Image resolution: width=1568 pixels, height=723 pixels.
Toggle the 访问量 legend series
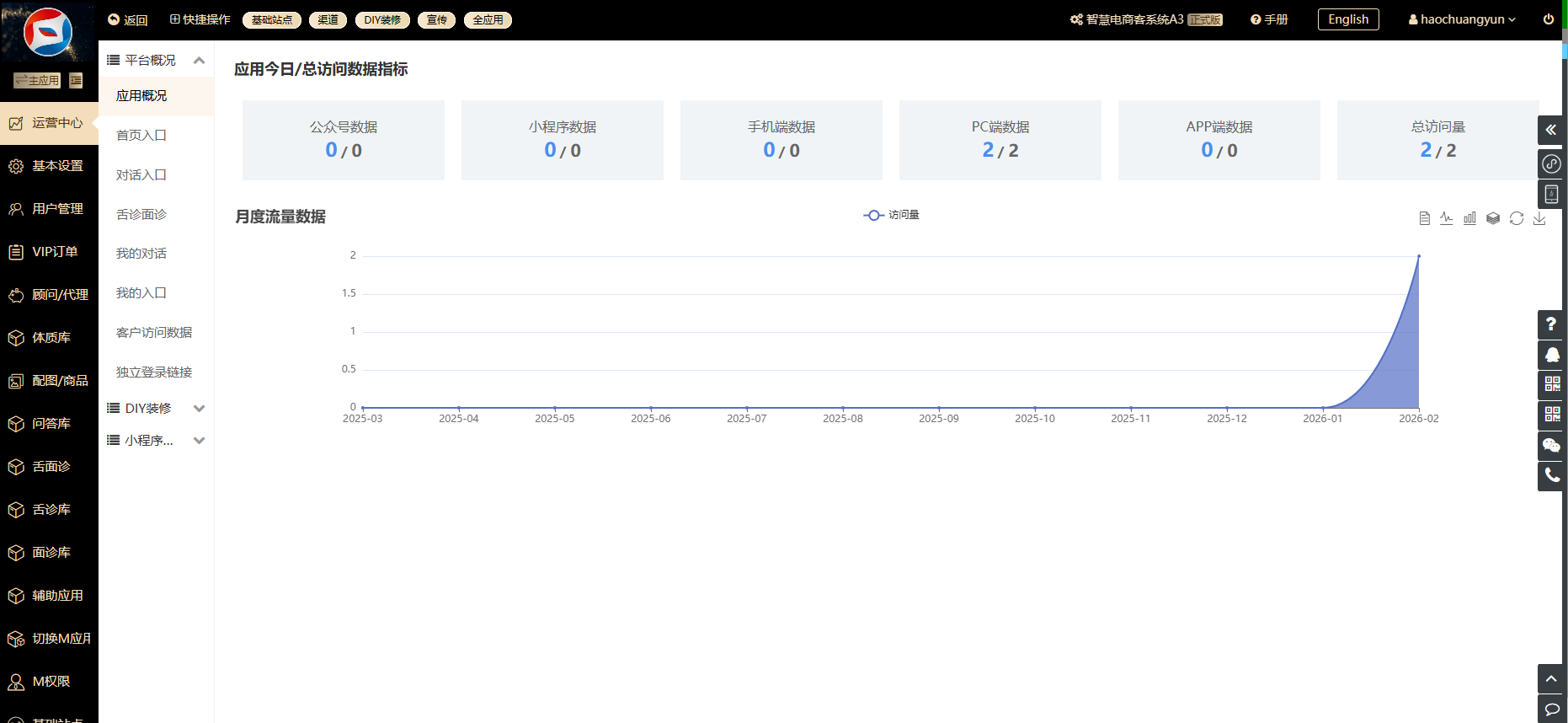[891, 215]
